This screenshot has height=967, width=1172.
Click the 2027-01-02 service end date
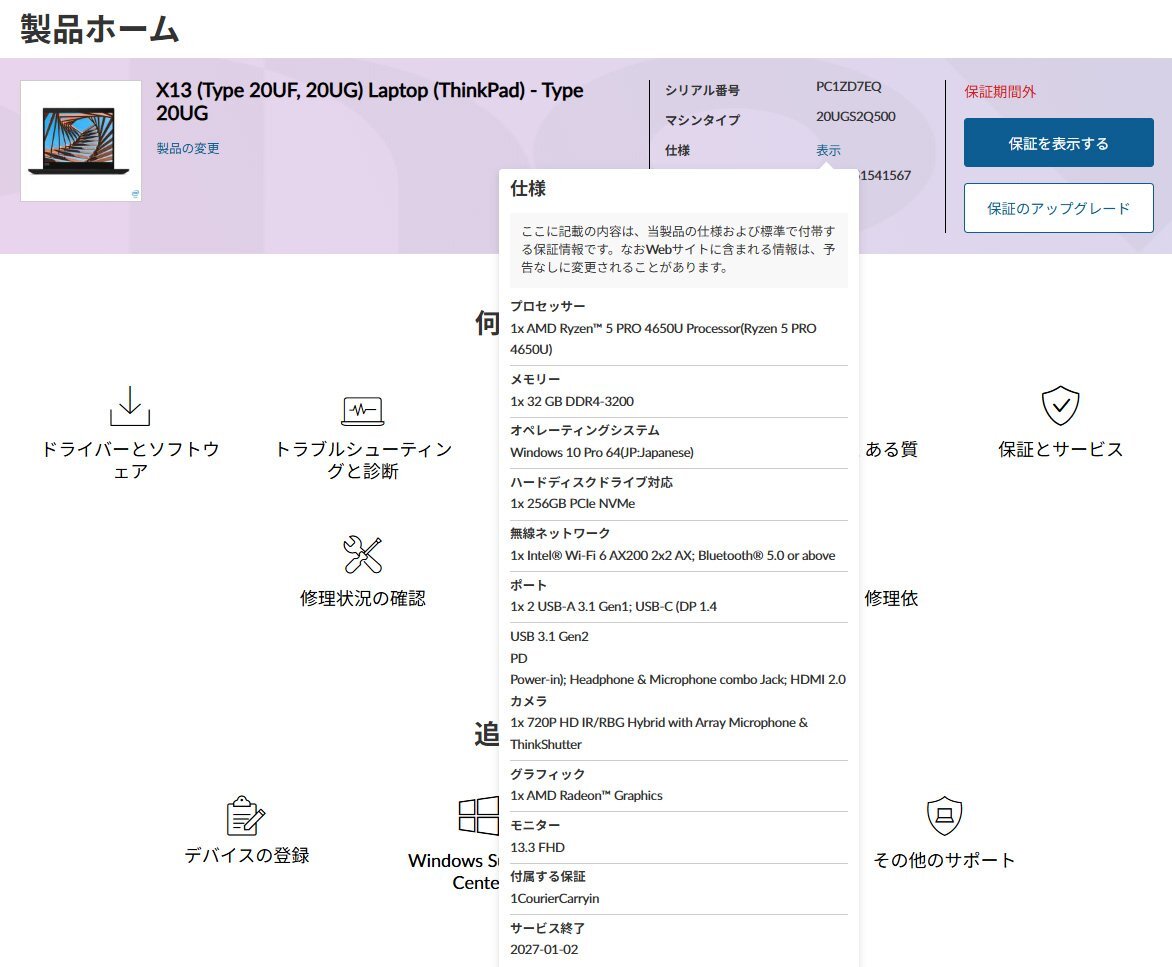(544, 949)
